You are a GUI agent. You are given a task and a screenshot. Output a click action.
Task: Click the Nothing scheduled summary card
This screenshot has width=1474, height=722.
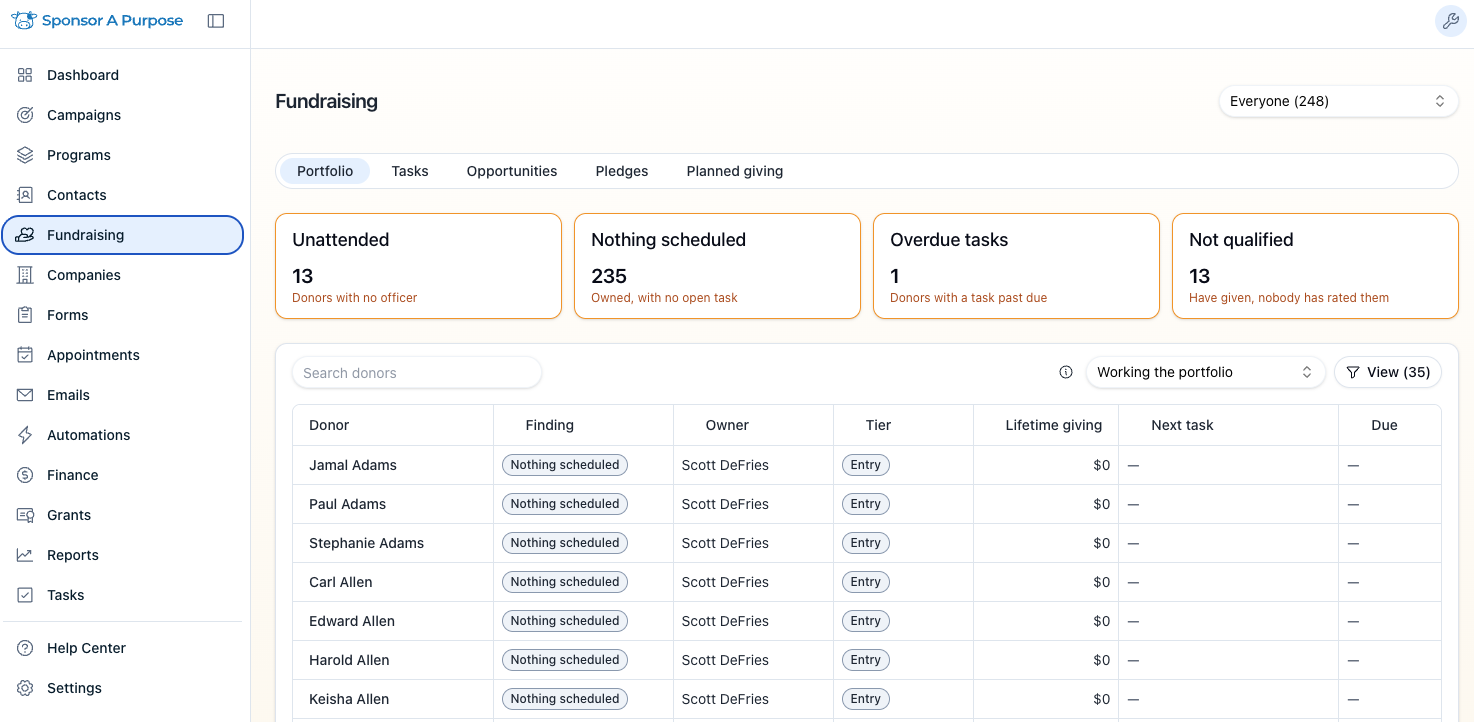(x=717, y=266)
